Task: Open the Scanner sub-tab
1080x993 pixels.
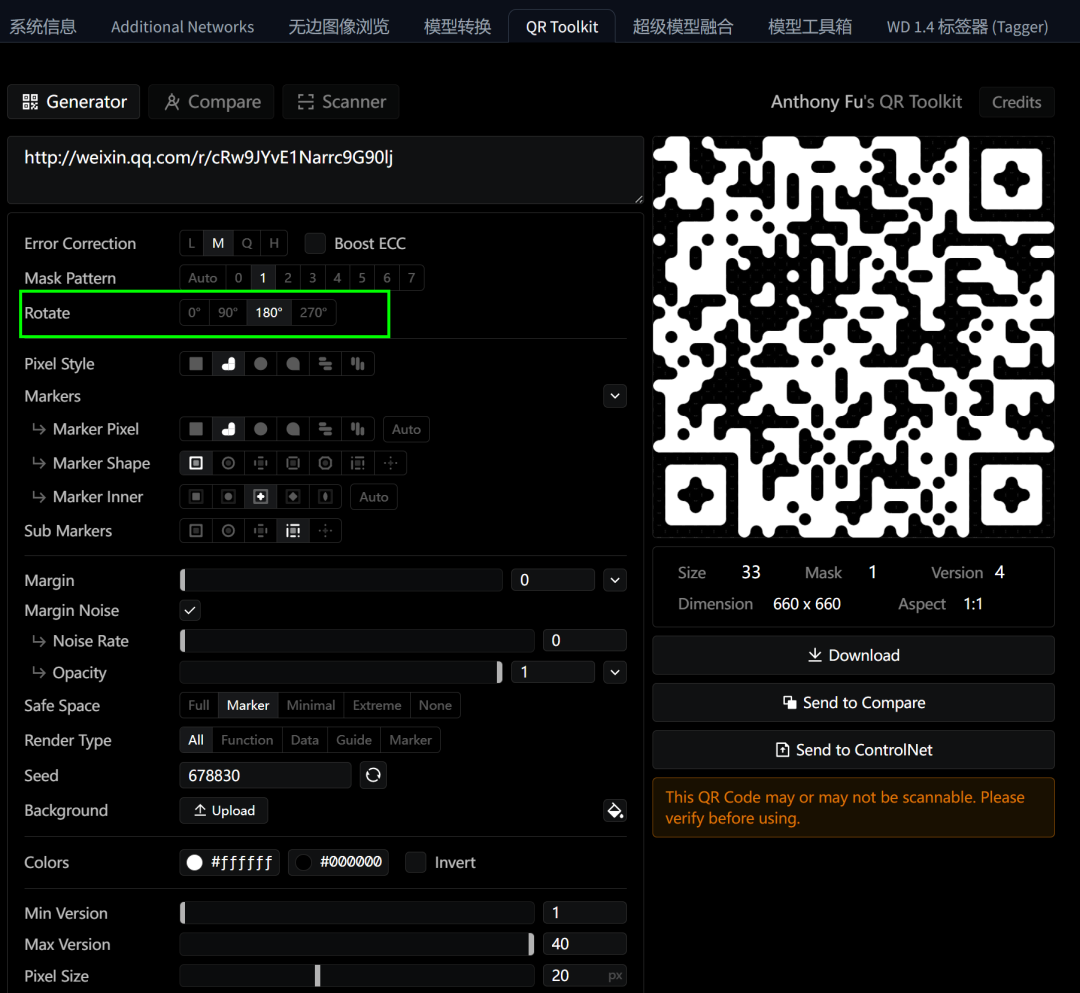Action: 341,102
